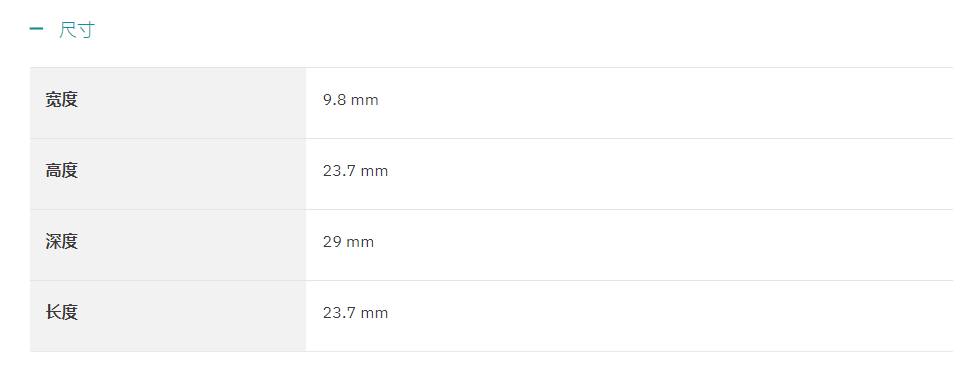Collapse the 尺寸 section via minus icon
This screenshot has height=371, width=968.
(x=36, y=28)
